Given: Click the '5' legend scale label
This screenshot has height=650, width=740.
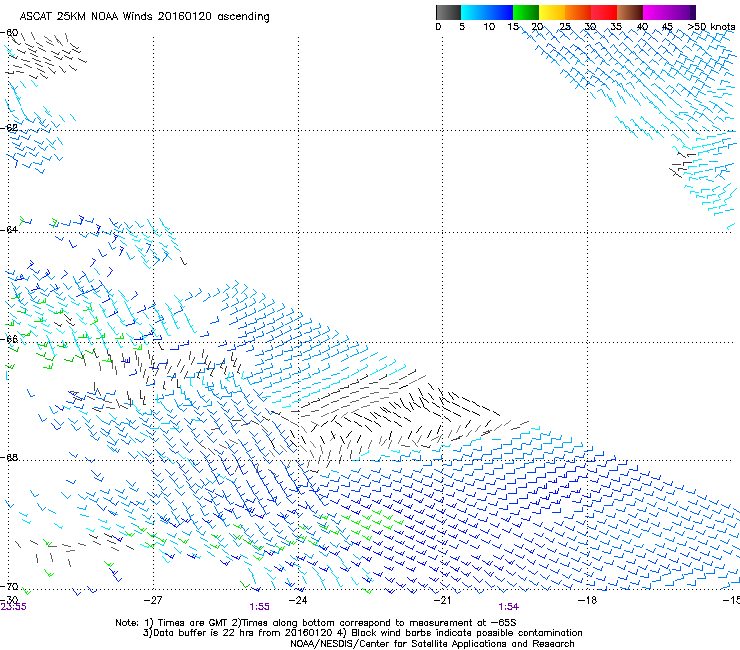Looking at the screenshot, I should (462, 27).
